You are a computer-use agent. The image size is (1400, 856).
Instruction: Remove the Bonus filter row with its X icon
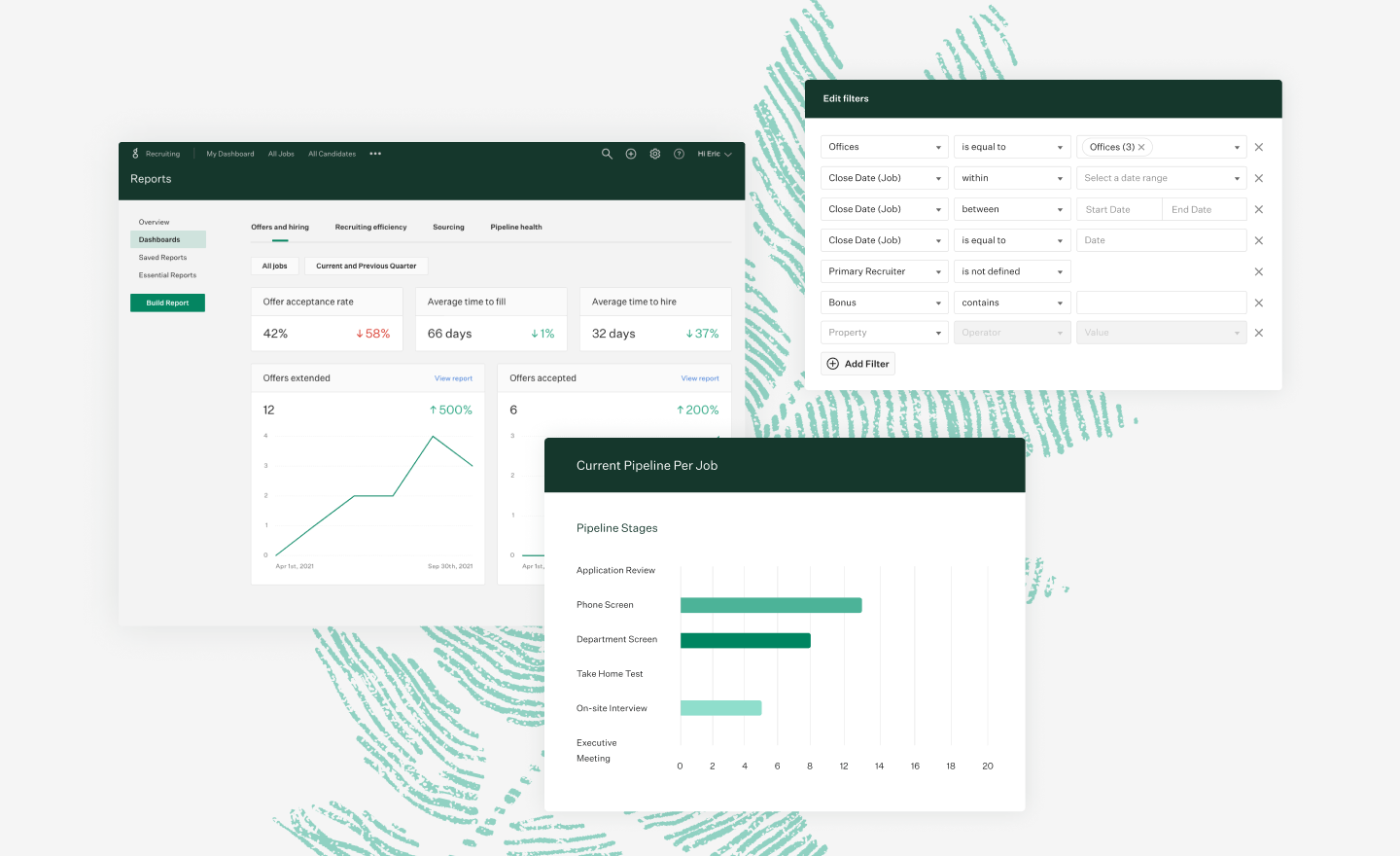coord(1258,302)
